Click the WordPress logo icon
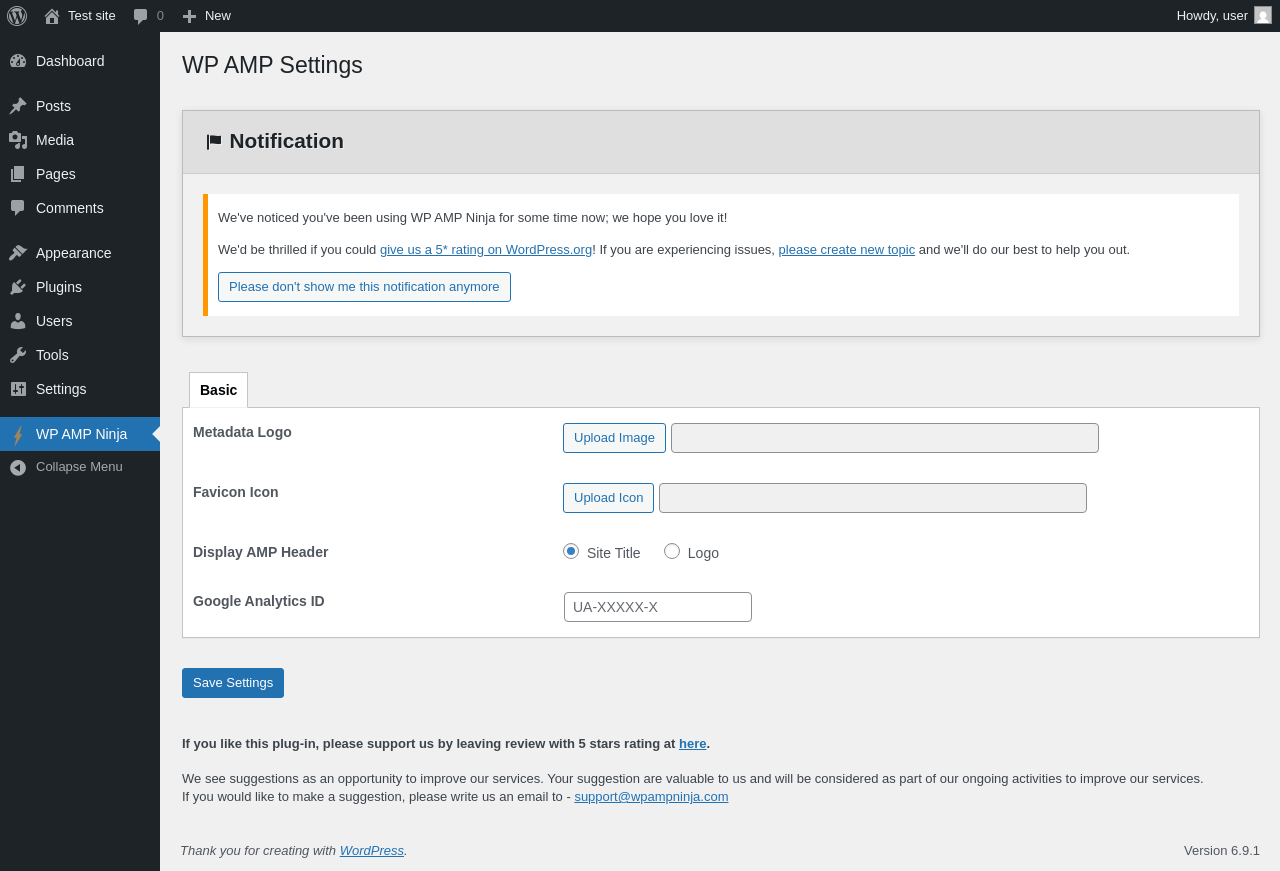 pos(17,16)
